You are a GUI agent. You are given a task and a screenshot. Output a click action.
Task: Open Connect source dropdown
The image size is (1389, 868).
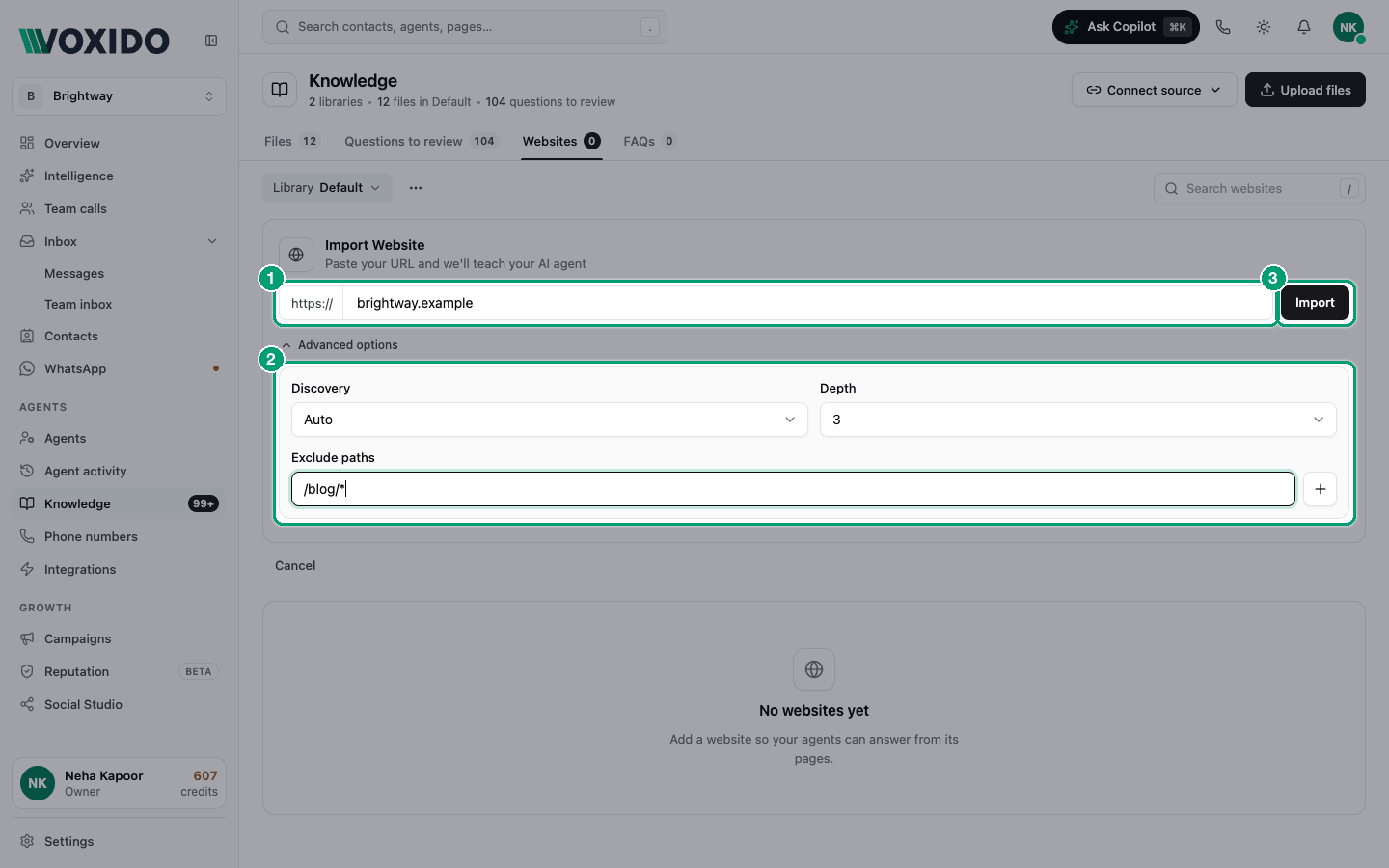click(1154, 90)
